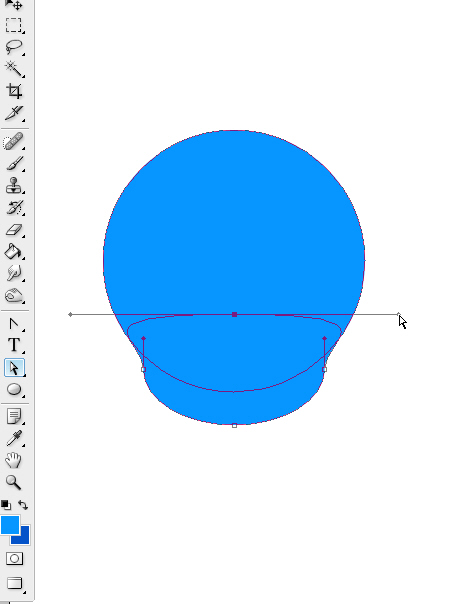Select the Zoom magnifier tool
453x604 pixels.
(x=14, y=482)
